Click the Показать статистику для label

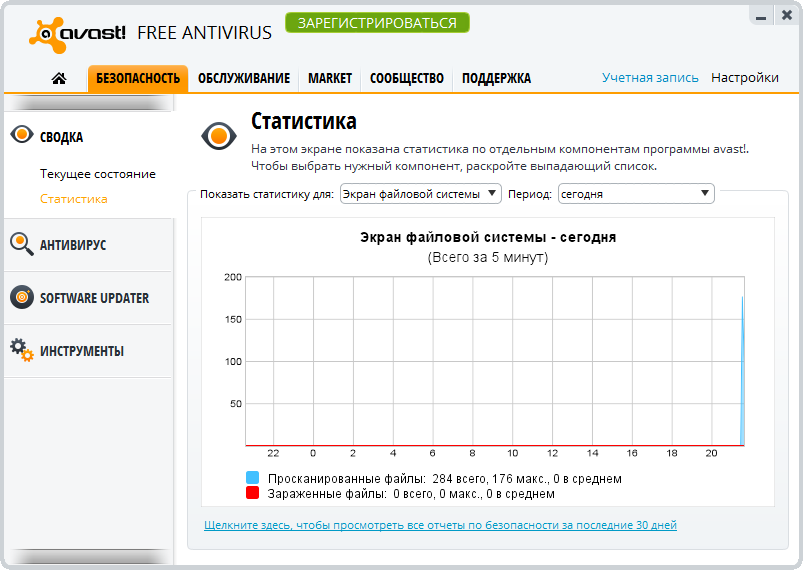(x=267, y=194)
